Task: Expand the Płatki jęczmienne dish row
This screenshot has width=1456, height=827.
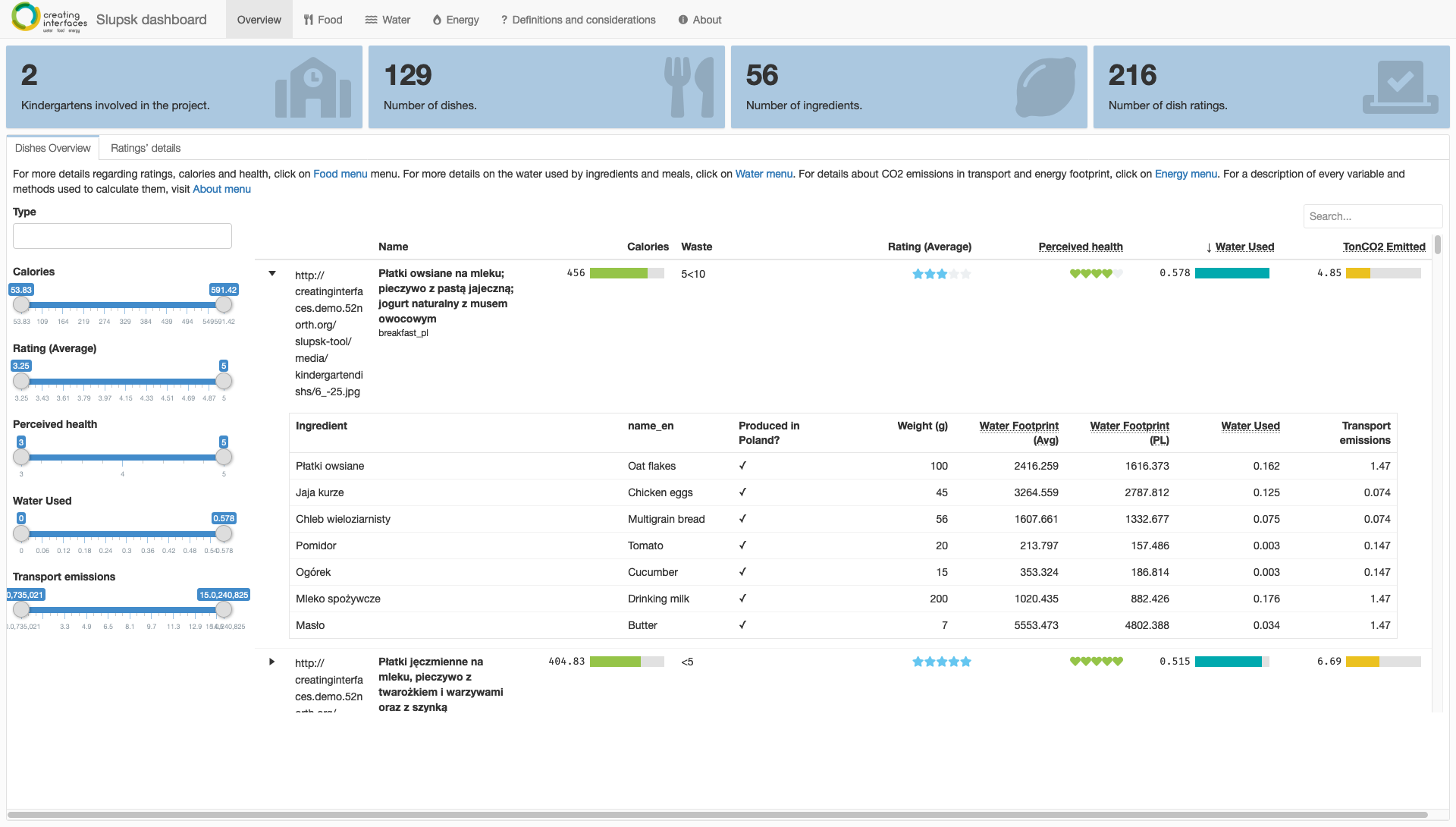Action: [272, 662]
